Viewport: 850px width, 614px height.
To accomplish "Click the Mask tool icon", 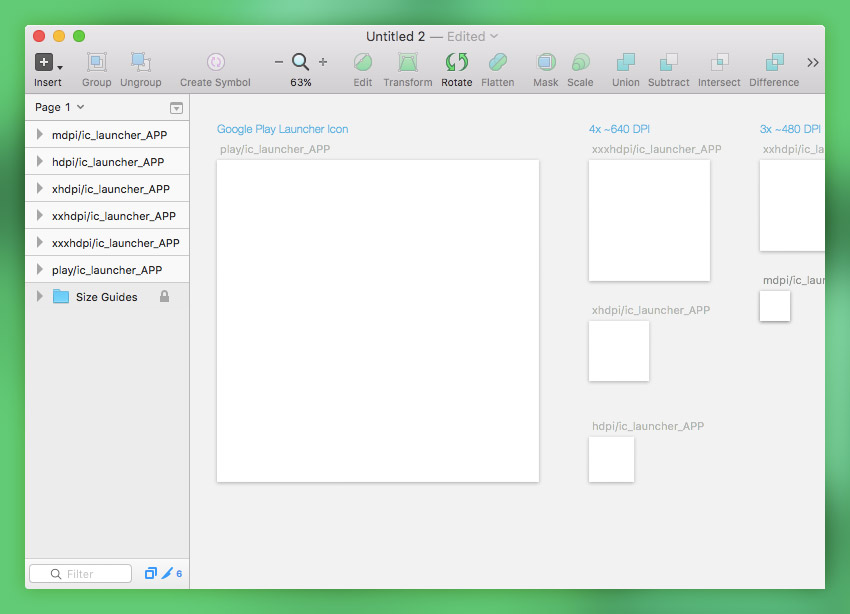I will [545, 63].
